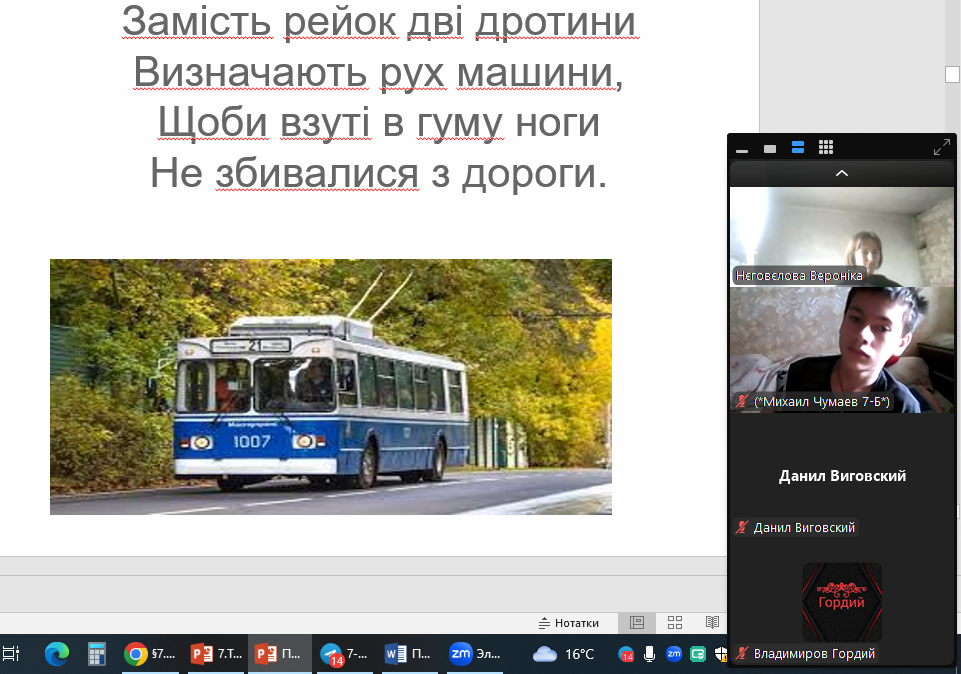Switch PowerPoint to Slide Sorter view
Viewport: 961px width, 674px height.
(x=675, y=623)
